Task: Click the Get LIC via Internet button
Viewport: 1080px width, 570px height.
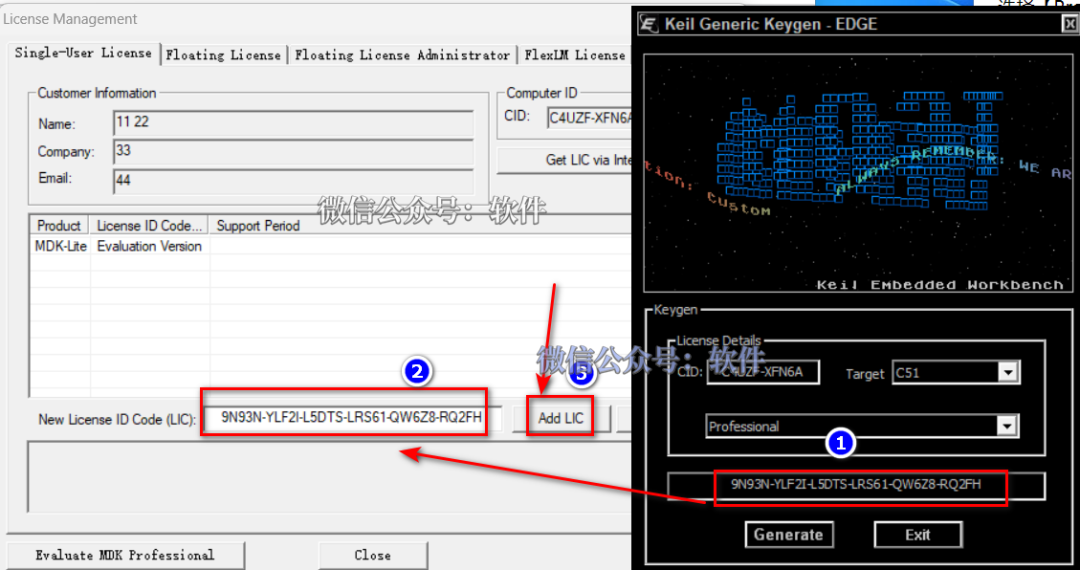Action: [x=563, y=160]
